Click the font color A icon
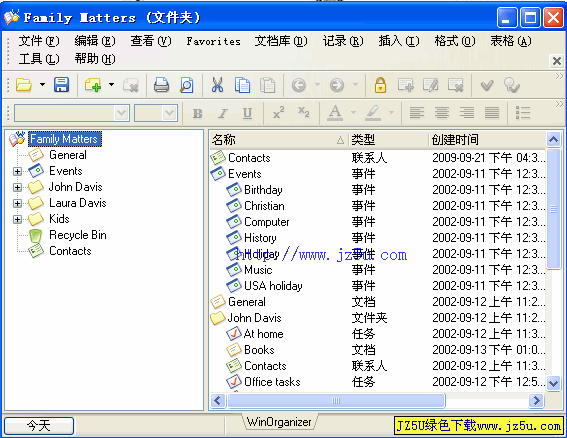Screen dimensions: 567x438 [x=335, y=113]
